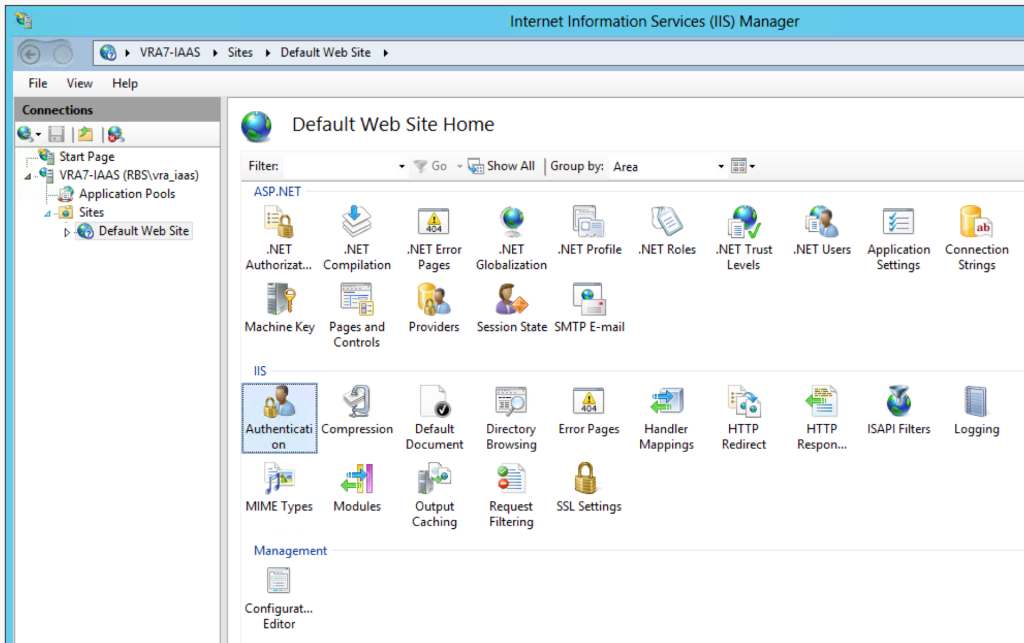Select the Handler Mappings icon
1024x643 pixels.
[x=666, y=410]
